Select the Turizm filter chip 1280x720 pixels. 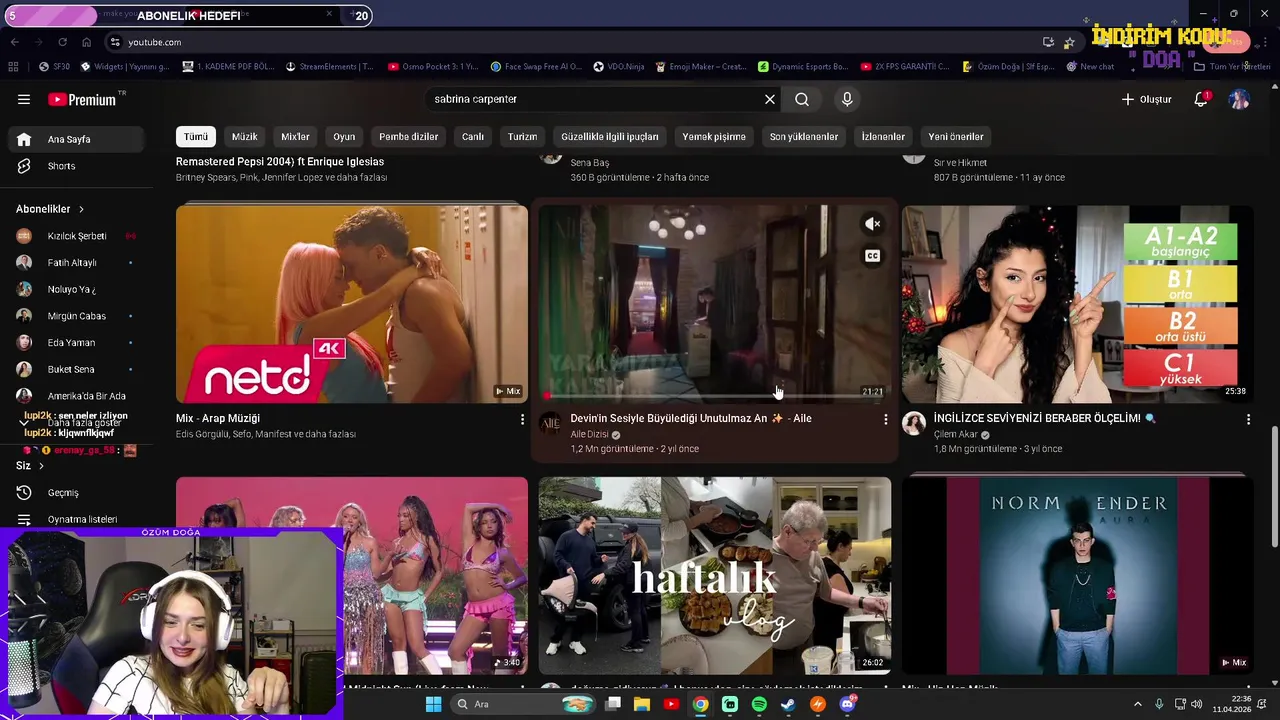click(x=522, y=137)
